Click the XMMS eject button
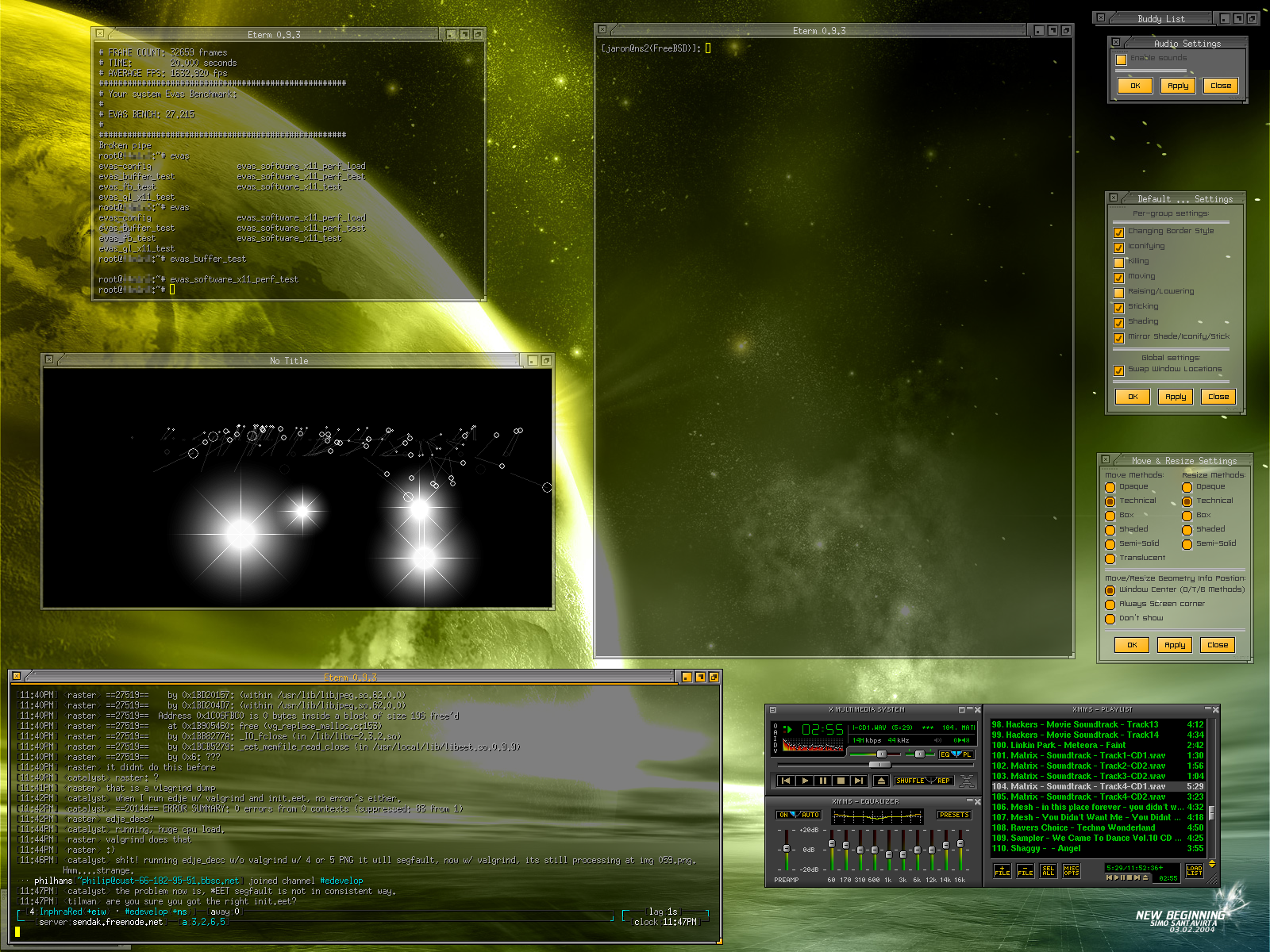Screen dimensions: 1270x952 [x=881, y=781]
